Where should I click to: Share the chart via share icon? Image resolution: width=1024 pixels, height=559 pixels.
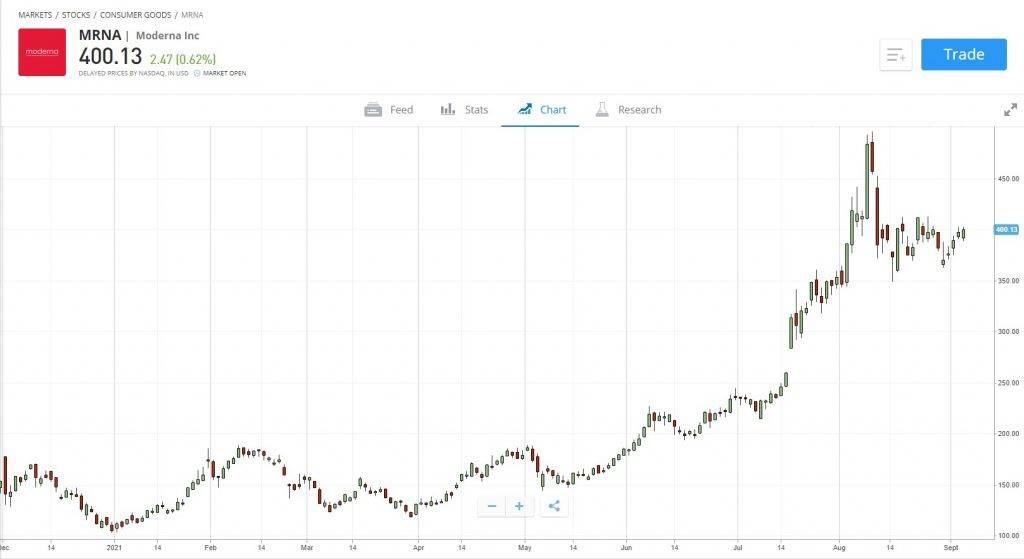tap(555, 506)
